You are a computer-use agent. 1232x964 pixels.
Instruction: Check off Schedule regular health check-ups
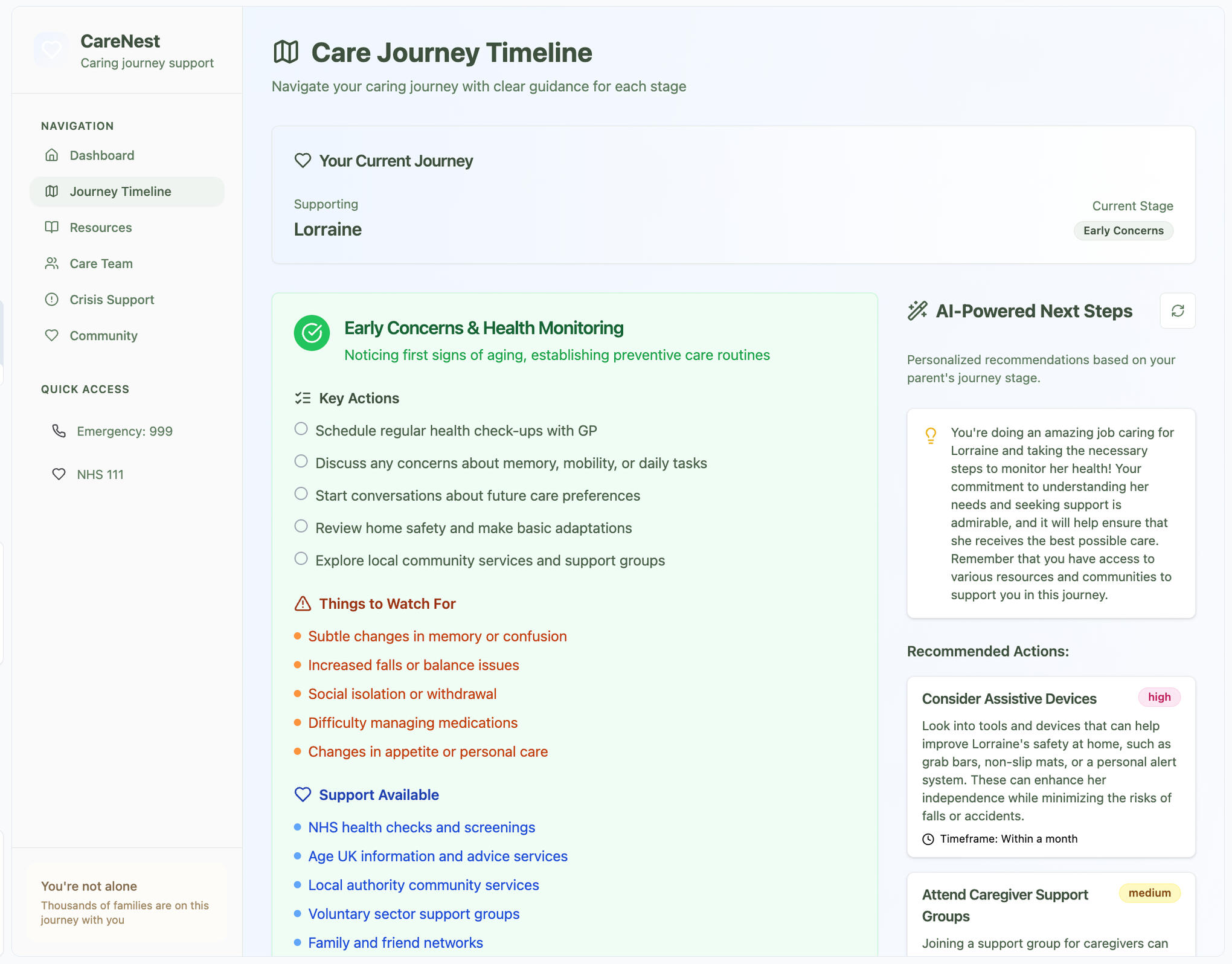click(x=301, y=429)
